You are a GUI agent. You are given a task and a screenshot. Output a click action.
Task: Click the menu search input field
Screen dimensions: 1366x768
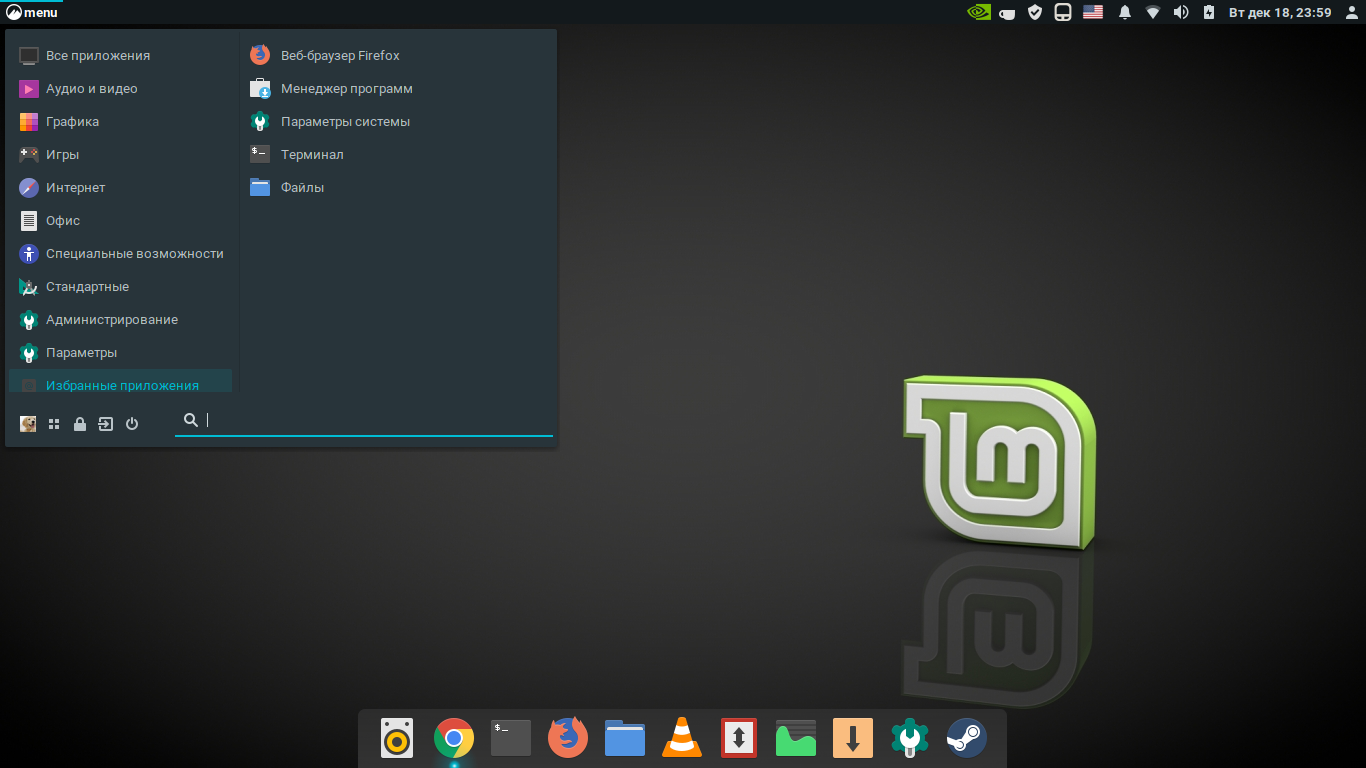tap(375, 420)
